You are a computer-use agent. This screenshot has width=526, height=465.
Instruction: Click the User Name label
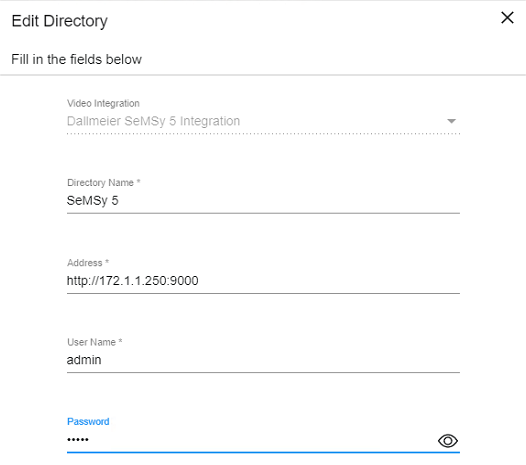click(x=95, y=342)
